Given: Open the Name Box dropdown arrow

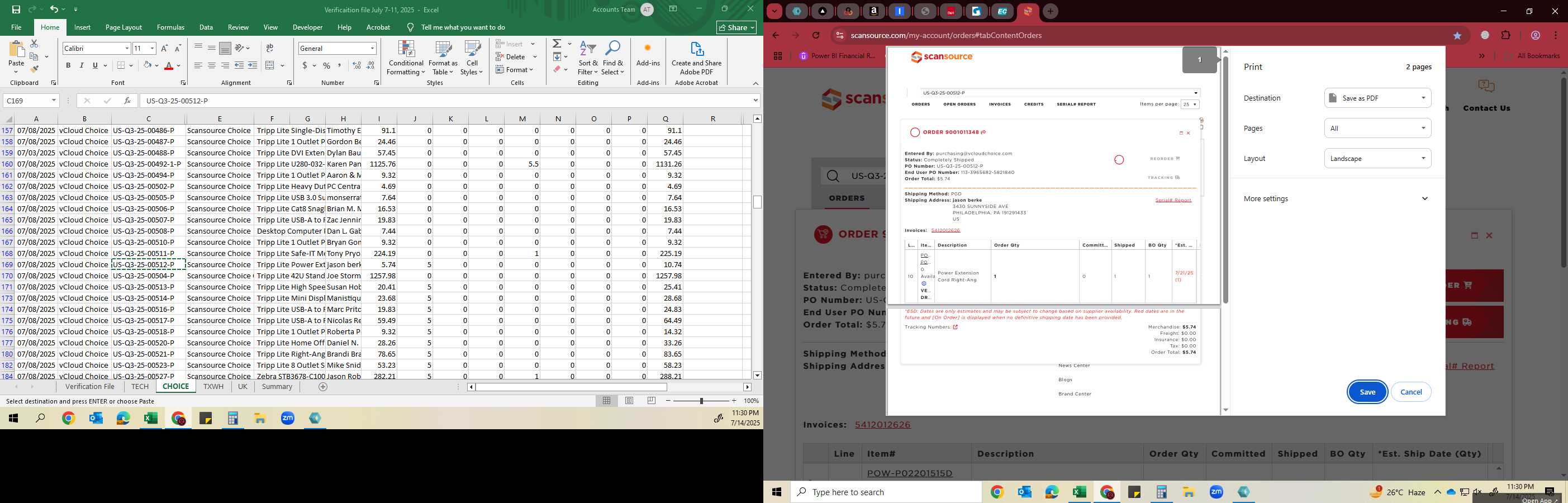Looking at the screenshot, I should [54, 101].
